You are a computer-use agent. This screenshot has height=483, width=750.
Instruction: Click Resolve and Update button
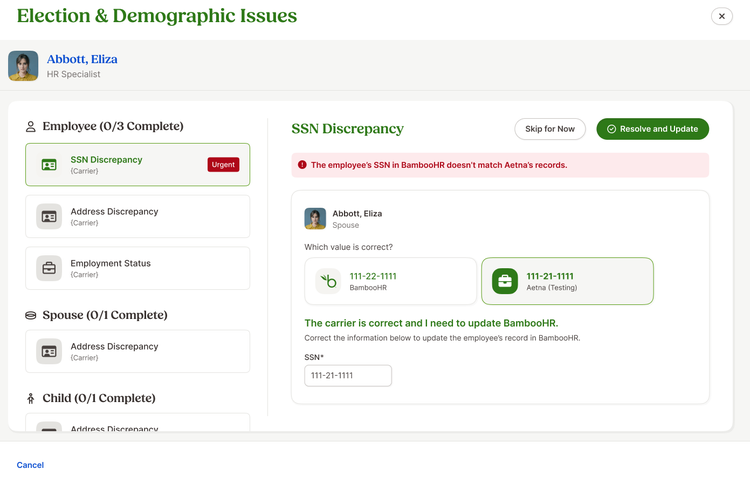tap(652, 129)
